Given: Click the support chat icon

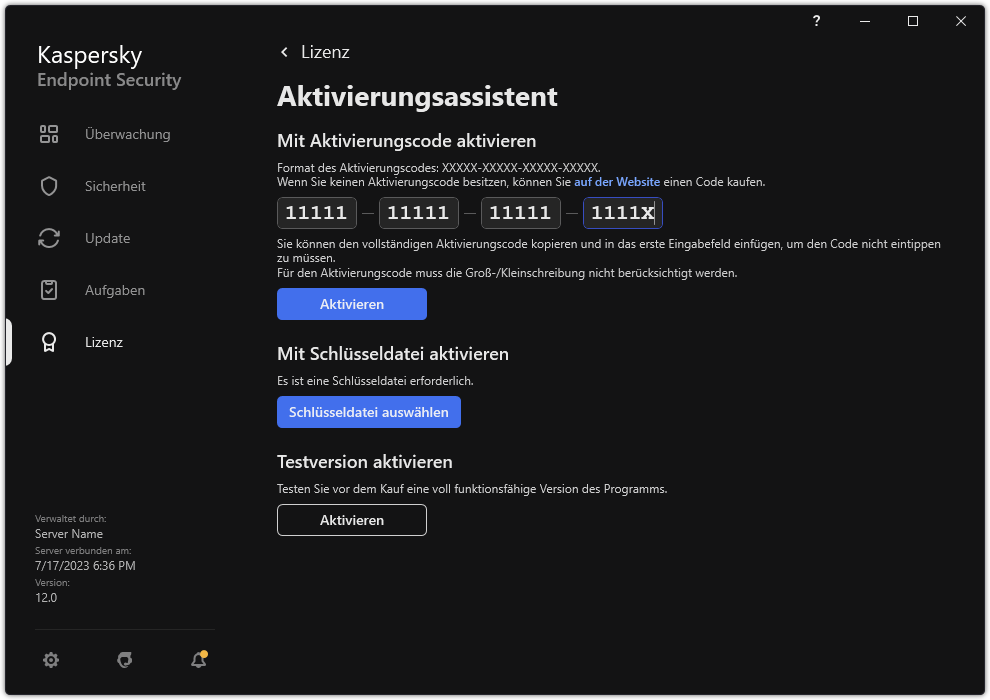Looking at the screenshot, I should tap(124, 660).
